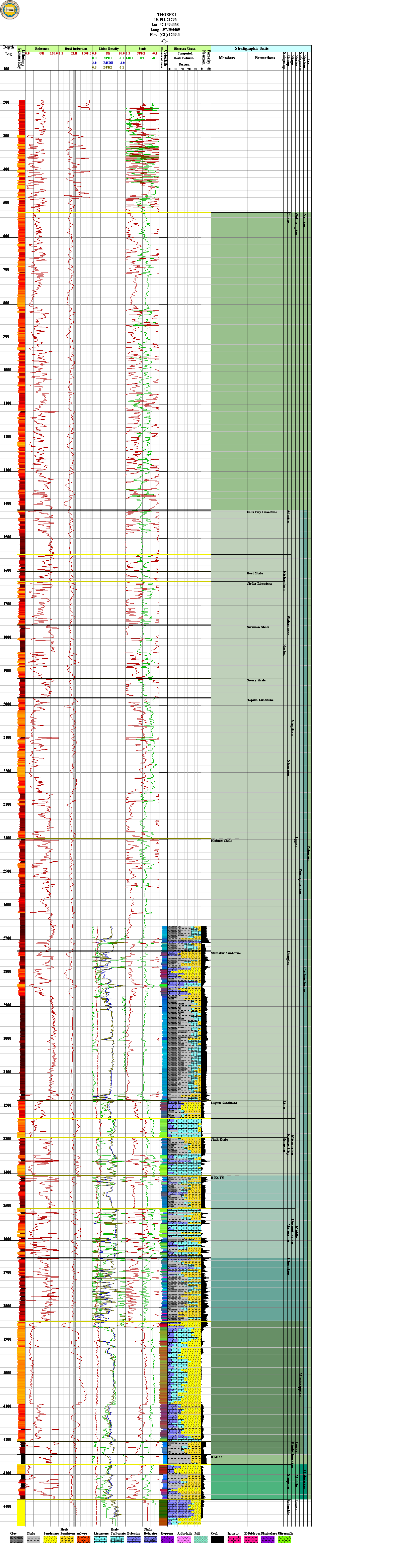395x1568 pixels.
Task: Click the depth label 1000
Action: coord(7,370)
